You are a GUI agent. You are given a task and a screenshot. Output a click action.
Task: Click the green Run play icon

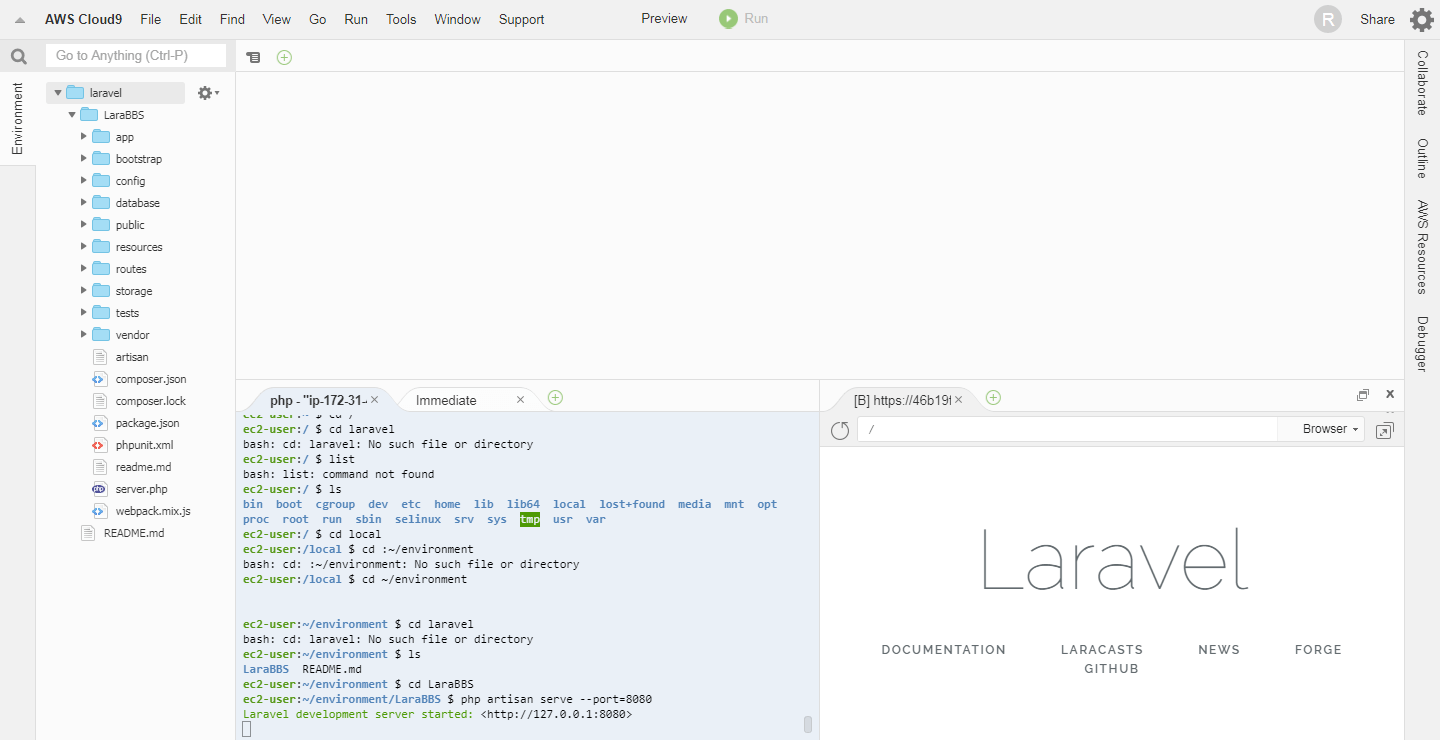pyautogui.click(x=728, y=19)
